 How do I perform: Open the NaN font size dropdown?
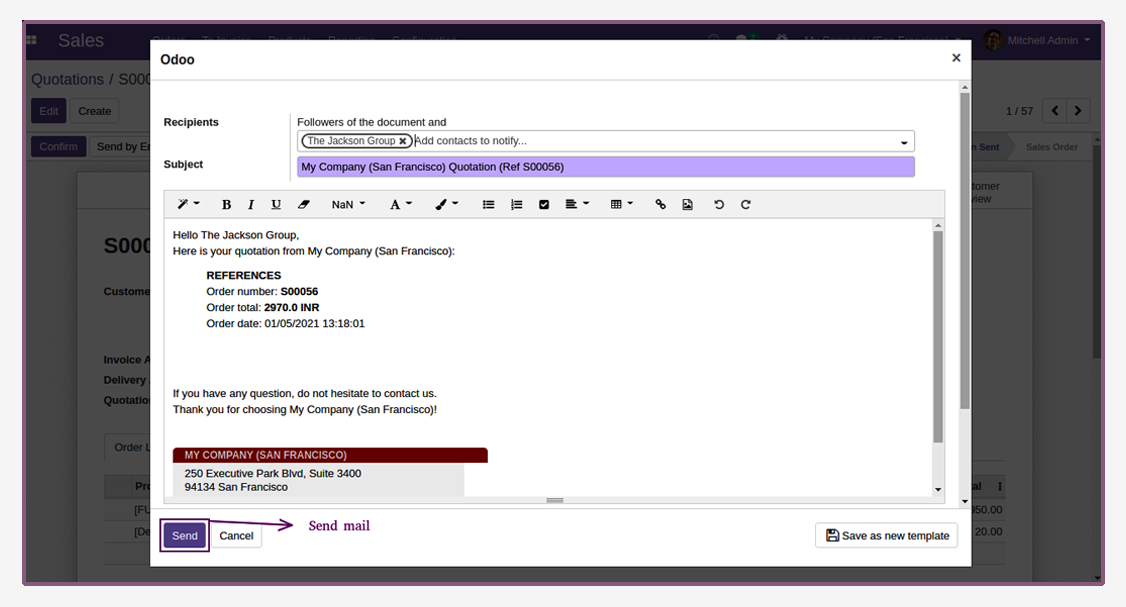pyautogui.click(x=348, y=205)
